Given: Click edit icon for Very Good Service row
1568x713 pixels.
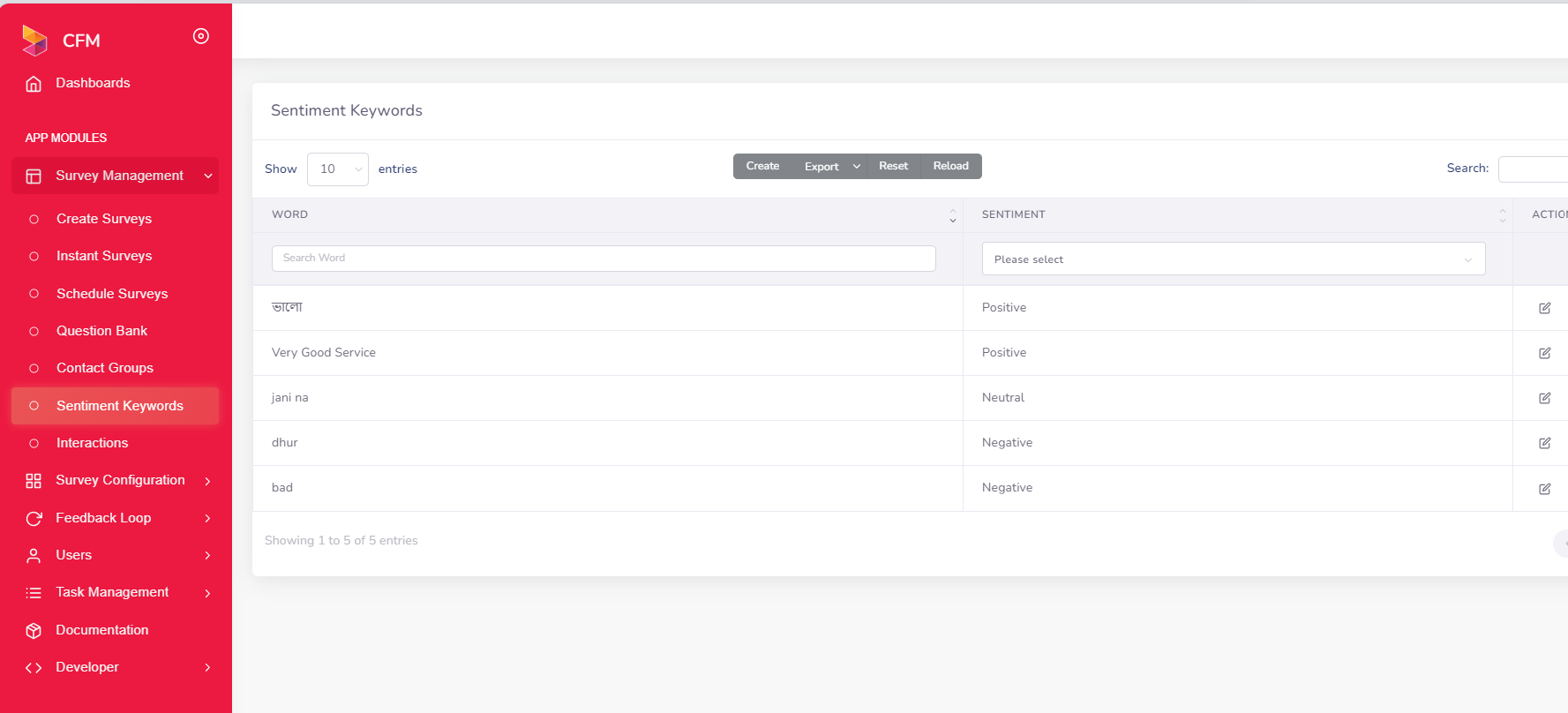Looking at the screenshot, I should click(x=1544, y=353).
